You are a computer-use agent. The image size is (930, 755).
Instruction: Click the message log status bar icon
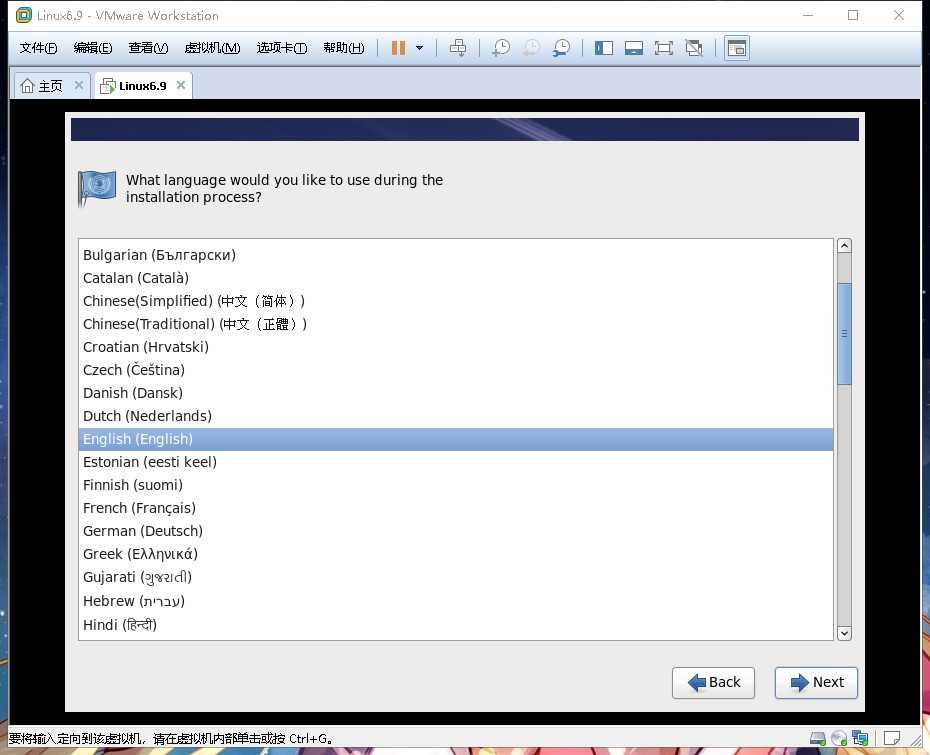(x=892, y=738)
